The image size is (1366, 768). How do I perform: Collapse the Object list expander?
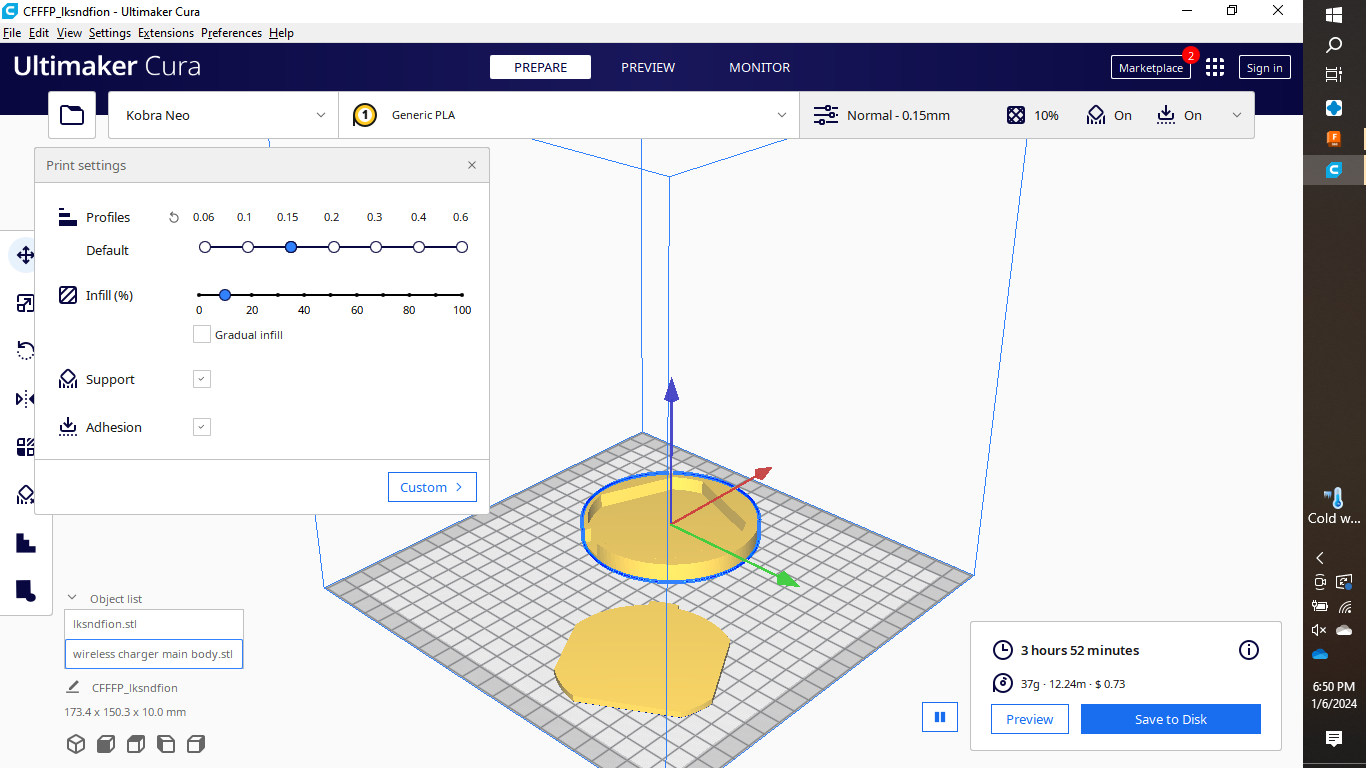pos(72,598)
